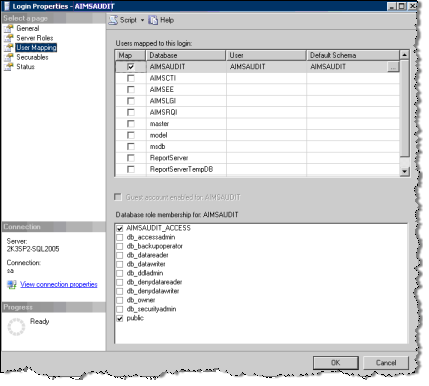The image size is (429, 386).
Task: Click the connection properties icon
Action: (12, 284)
